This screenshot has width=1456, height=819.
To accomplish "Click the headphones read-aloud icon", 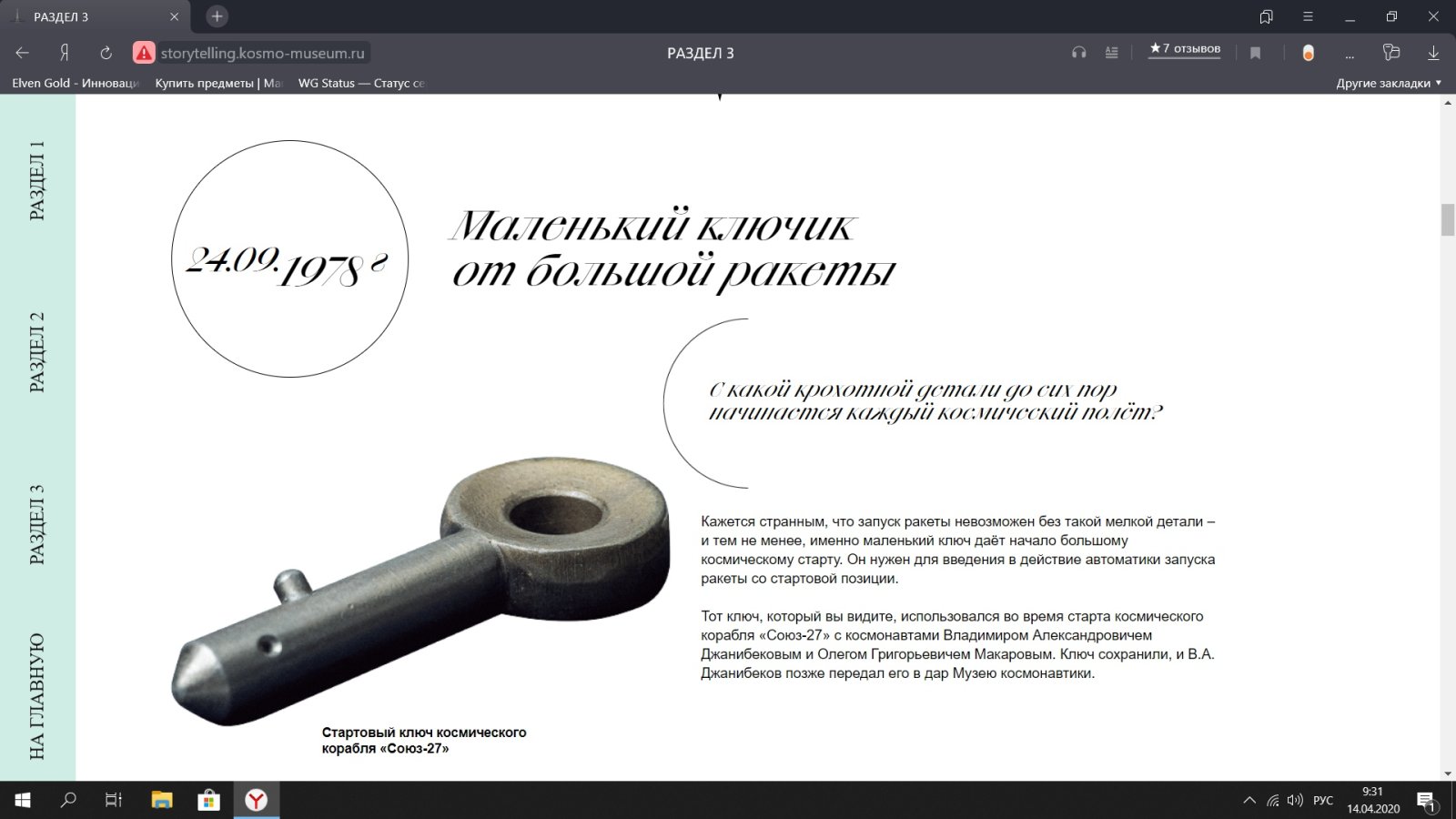I will 1078,53.
